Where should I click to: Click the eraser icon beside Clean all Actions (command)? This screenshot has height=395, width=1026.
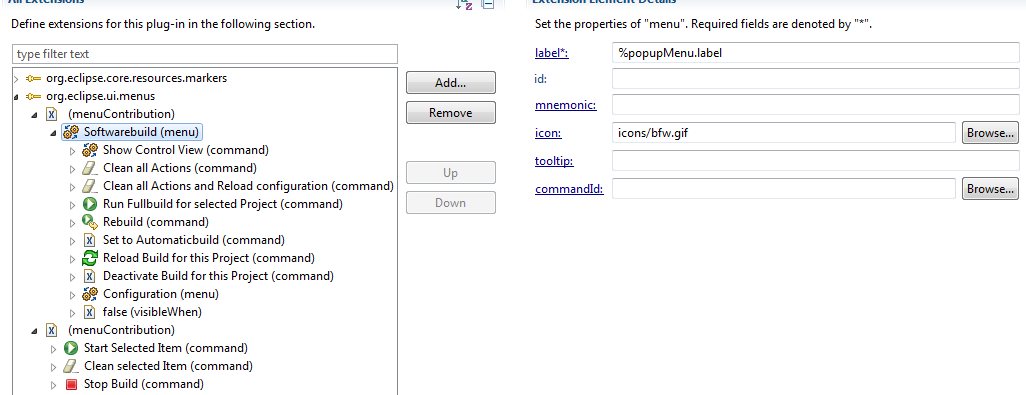(x=90, y=168)
